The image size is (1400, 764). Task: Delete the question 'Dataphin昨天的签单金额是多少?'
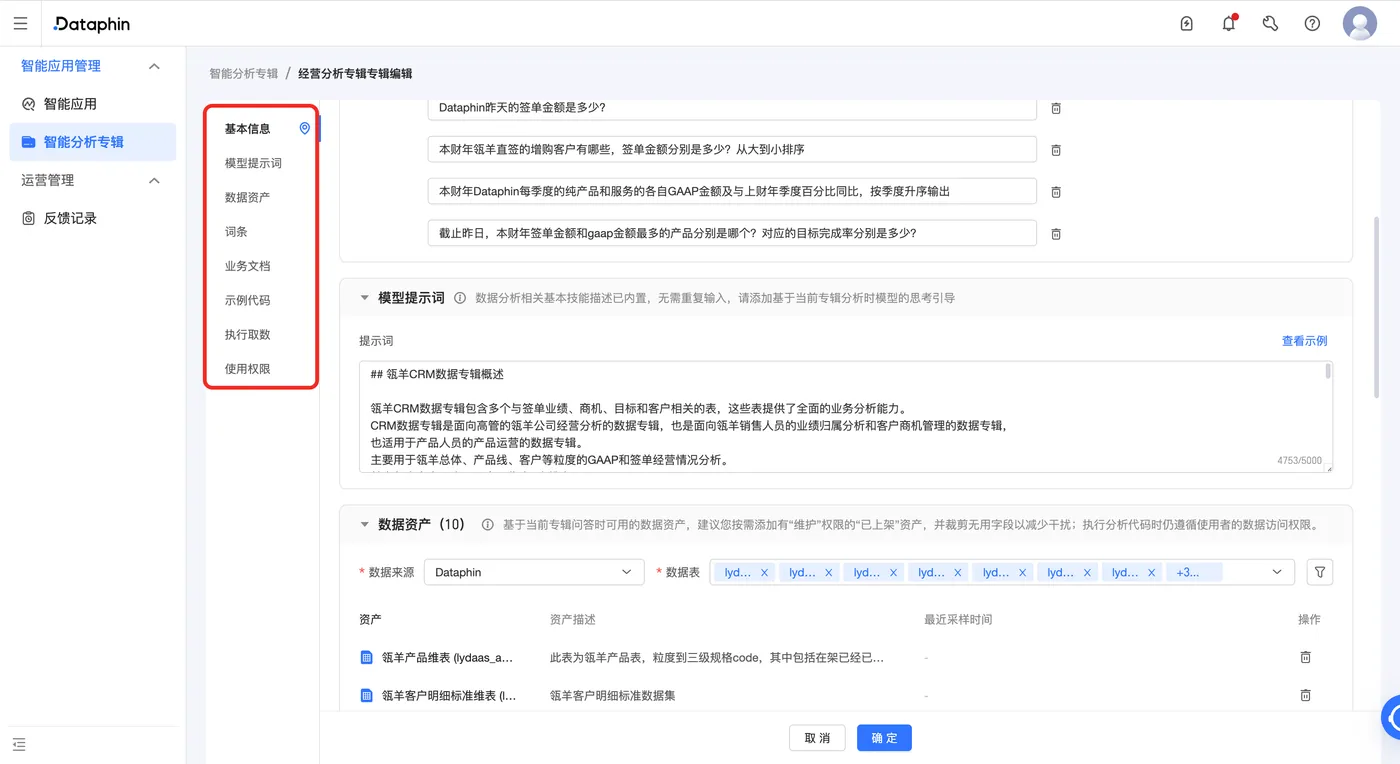(1055, 108)
